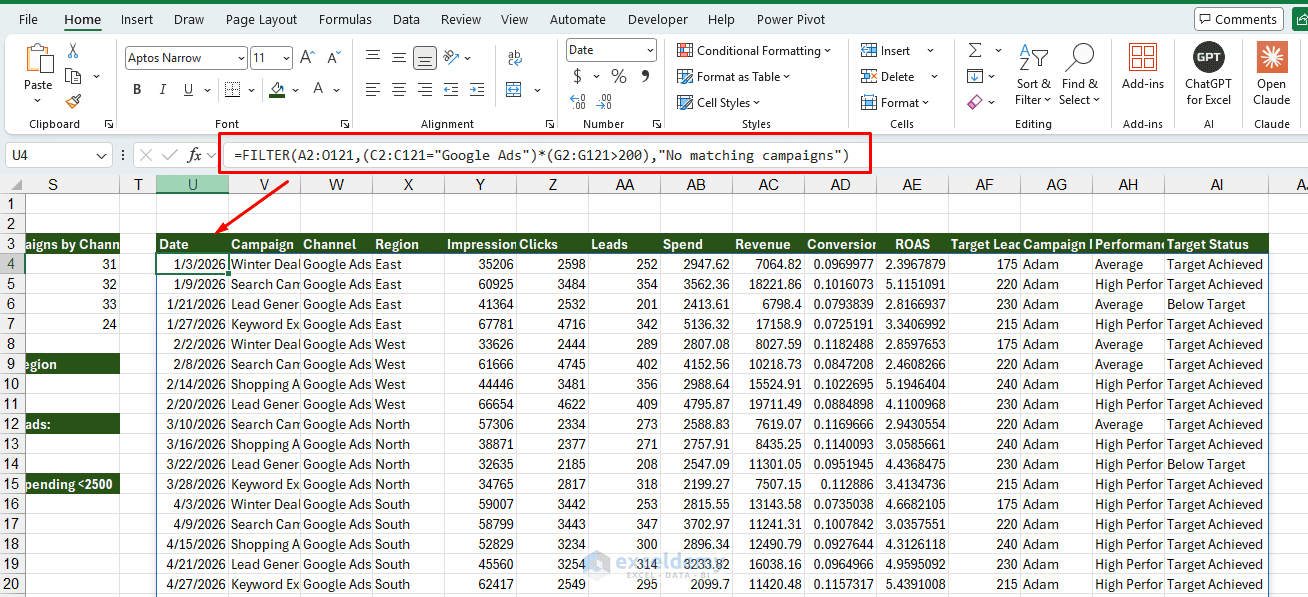Image resolution: width=1308 pixels, height=597 pixels.
Task: Click the Open Claude icon
Action: (1272, 57)
